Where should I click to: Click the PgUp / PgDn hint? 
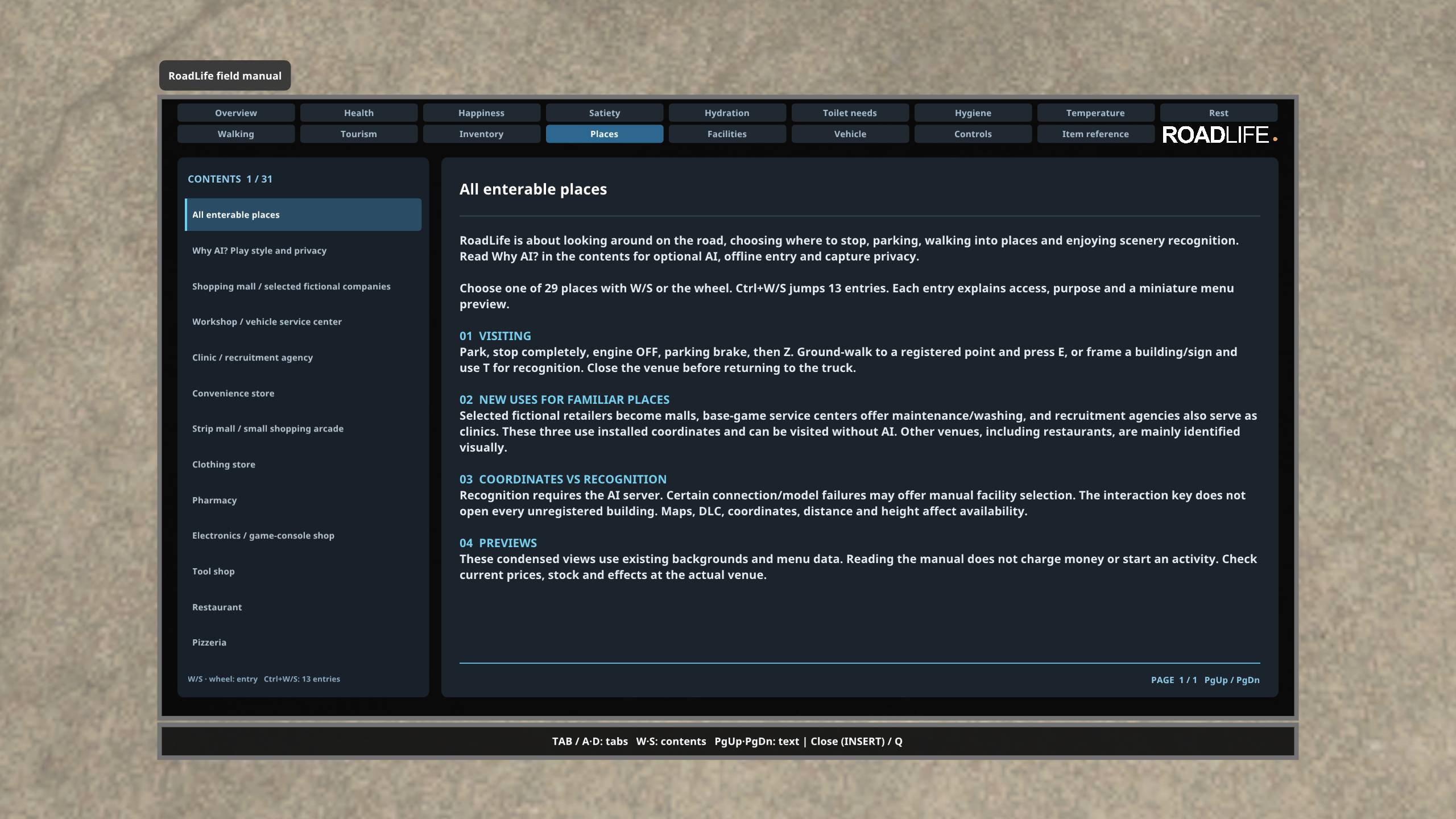tap(1232, 680)
